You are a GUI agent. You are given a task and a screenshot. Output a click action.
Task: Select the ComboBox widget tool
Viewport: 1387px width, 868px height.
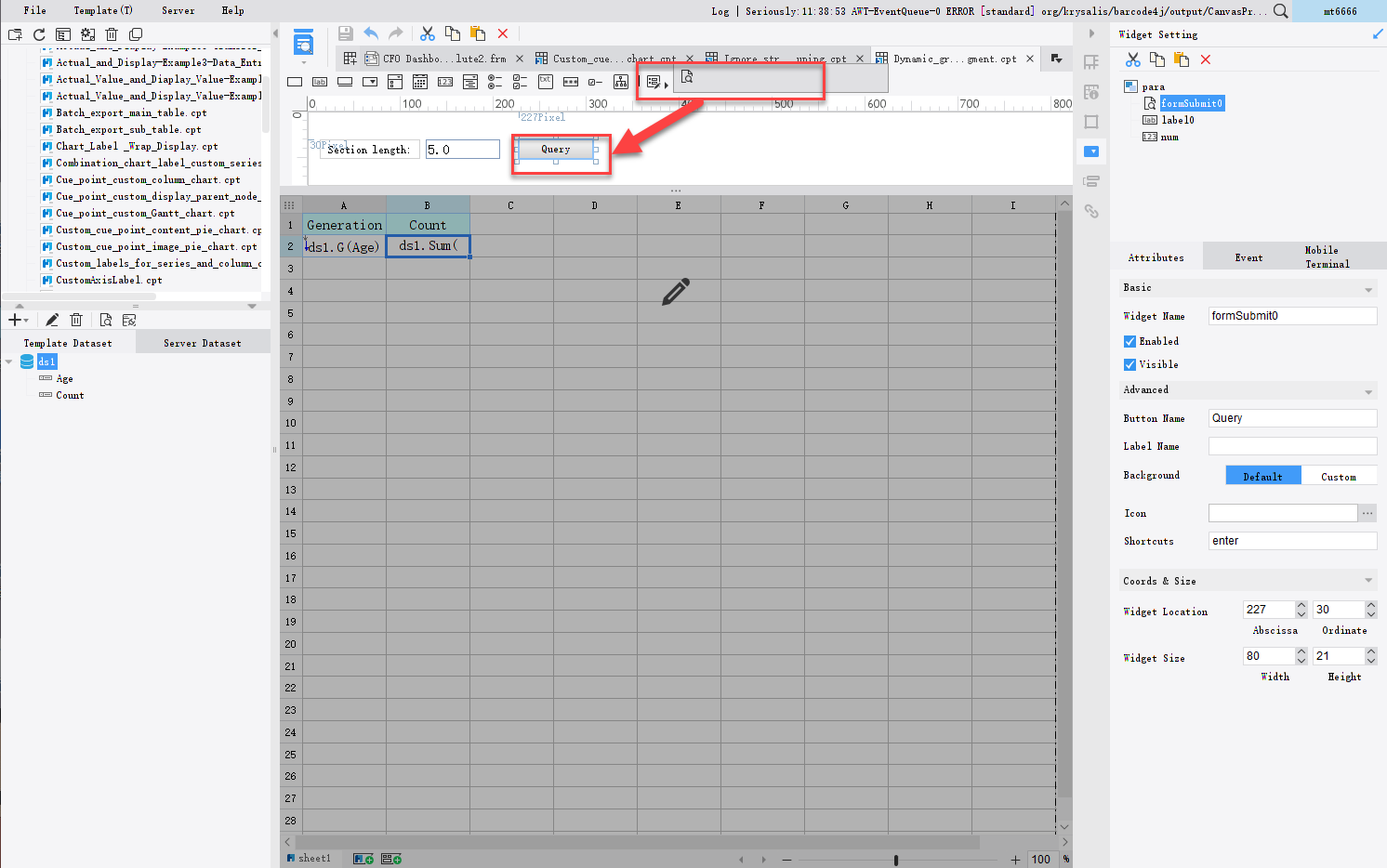pos(369,81)
